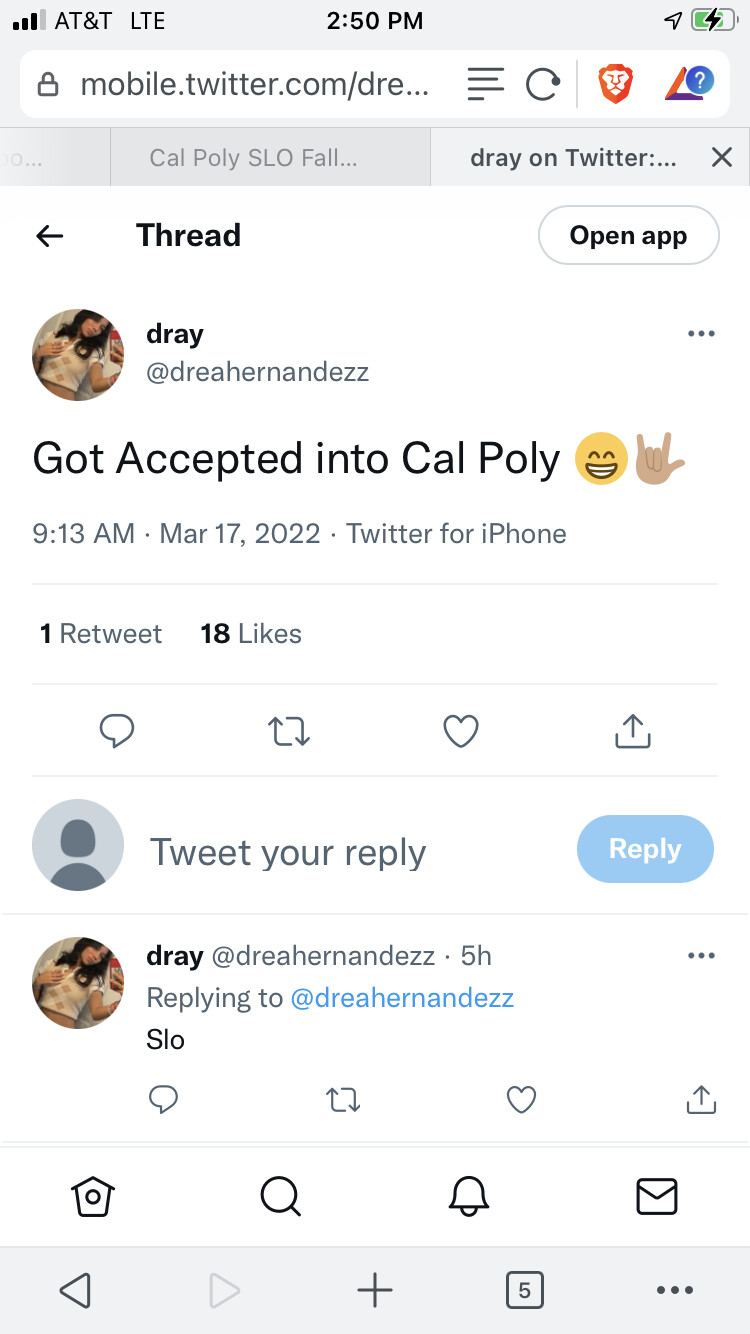This screenshot has width=750, height=1334.
Task: Tap the back arrow beside Thread
Action: [50, 236]
